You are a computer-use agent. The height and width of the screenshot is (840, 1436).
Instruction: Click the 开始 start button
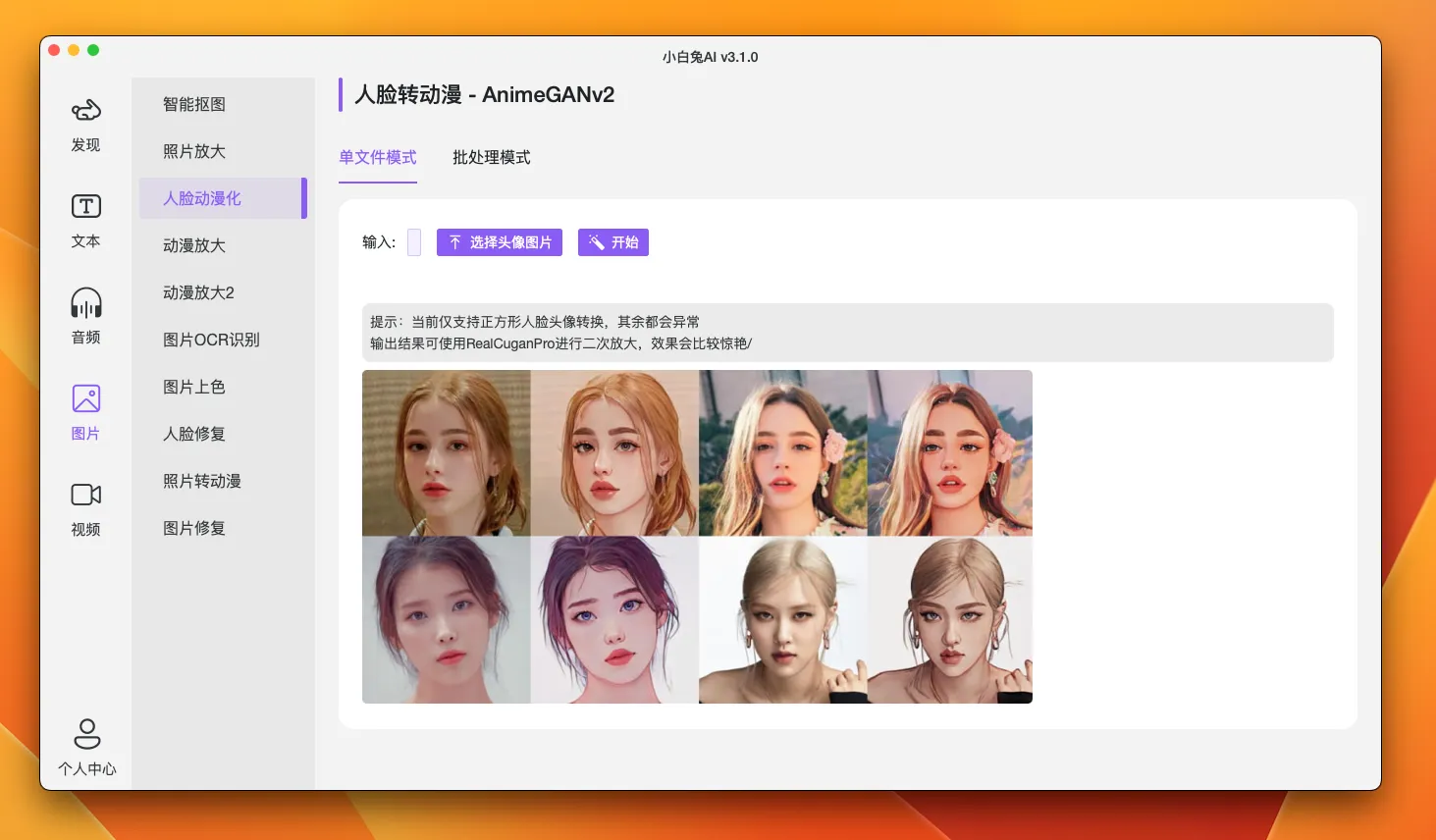pos(613,242)
